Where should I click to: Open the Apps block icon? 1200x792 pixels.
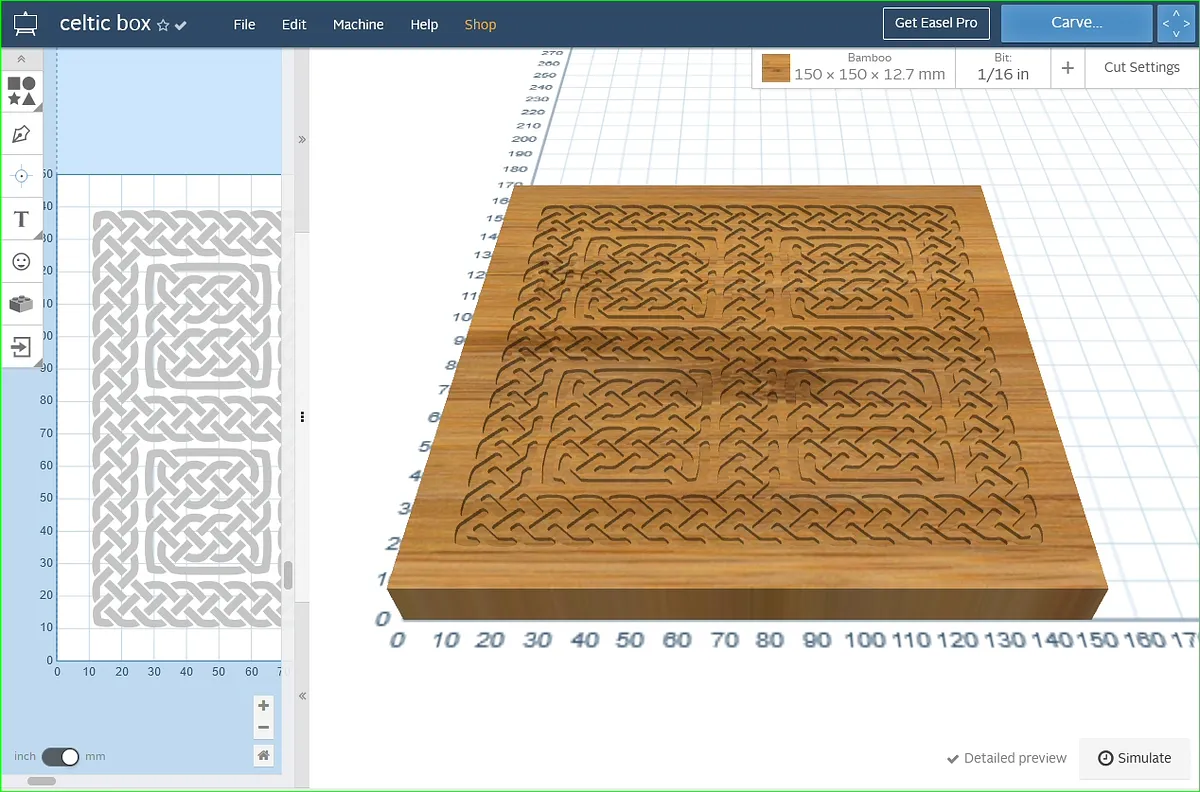(21, 304)
